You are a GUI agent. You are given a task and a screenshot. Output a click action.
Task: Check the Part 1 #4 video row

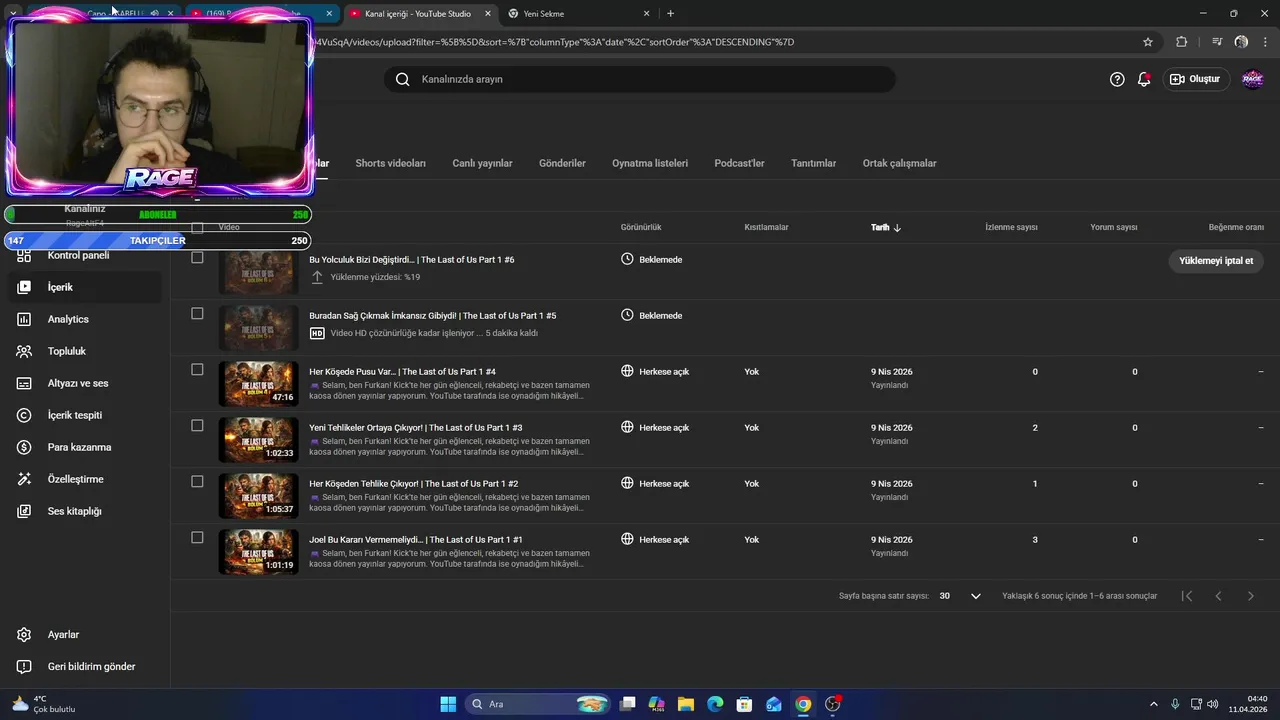click(197, 370)
